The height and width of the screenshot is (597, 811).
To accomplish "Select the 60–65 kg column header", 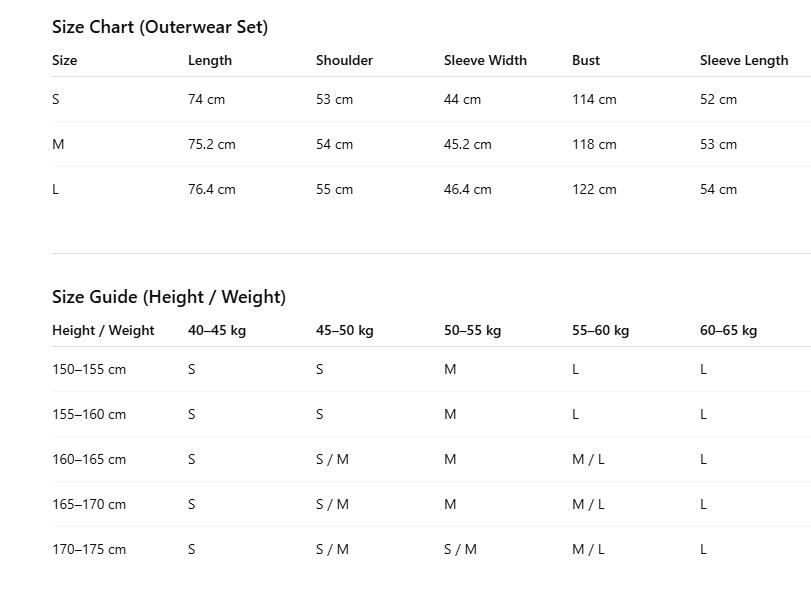I will (x=728, y=331).
